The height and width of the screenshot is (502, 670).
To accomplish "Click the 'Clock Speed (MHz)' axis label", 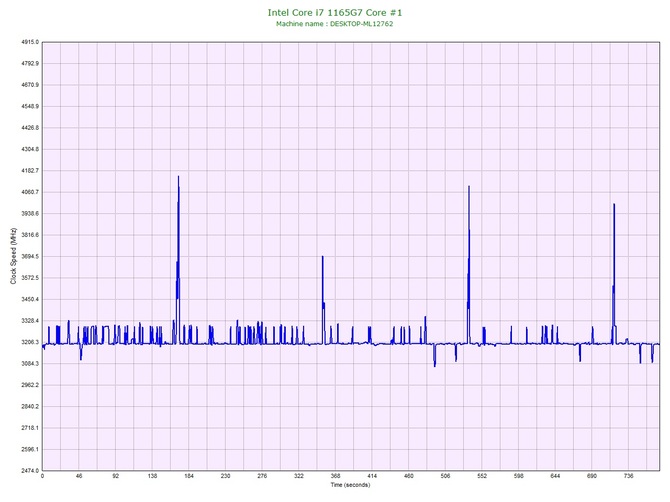I will (x=13, y=256).
